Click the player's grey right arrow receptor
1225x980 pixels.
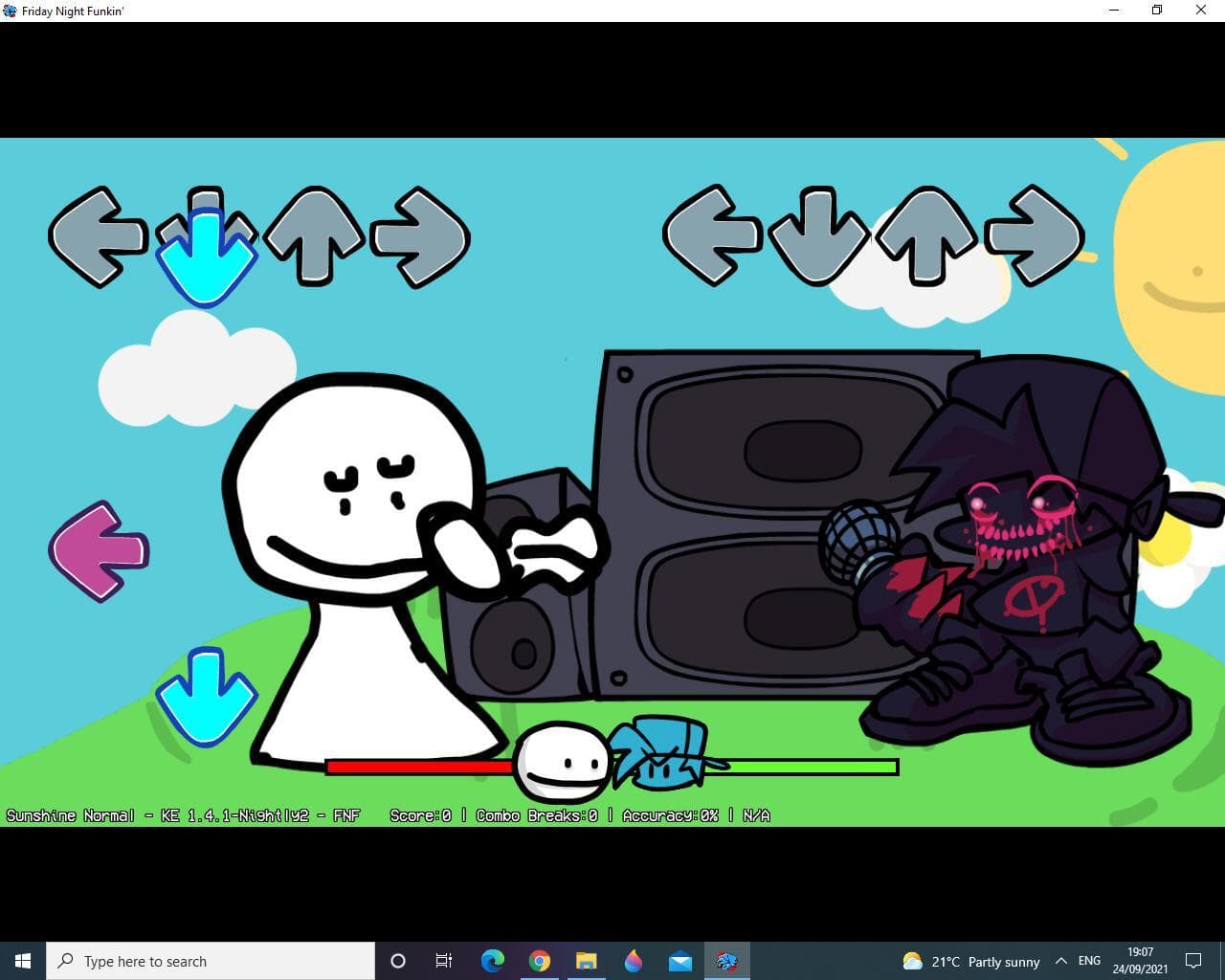[x=1034, y=236]
